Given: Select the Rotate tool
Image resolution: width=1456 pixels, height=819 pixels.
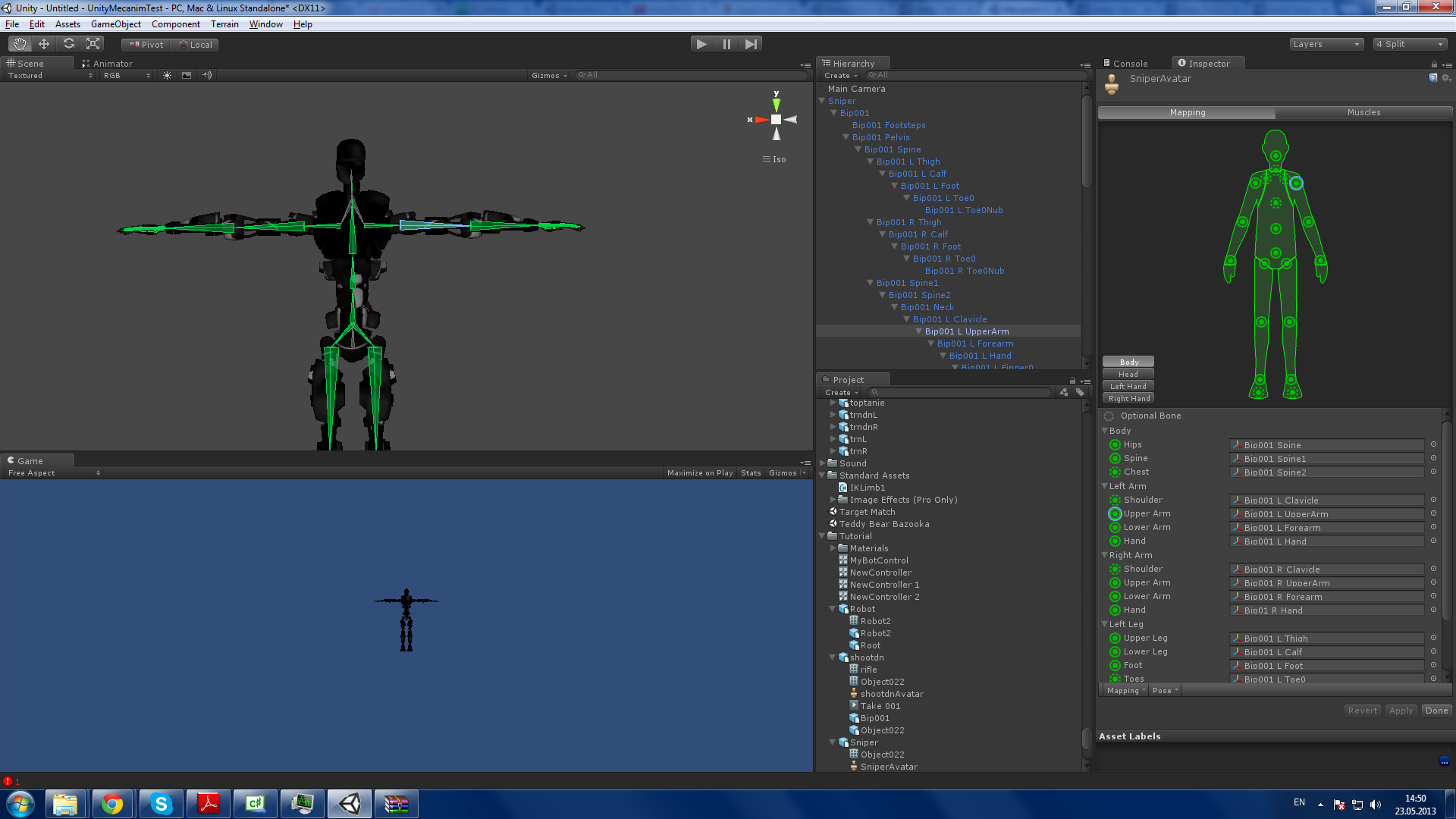Looking at the screenshot, I should 68,44.
